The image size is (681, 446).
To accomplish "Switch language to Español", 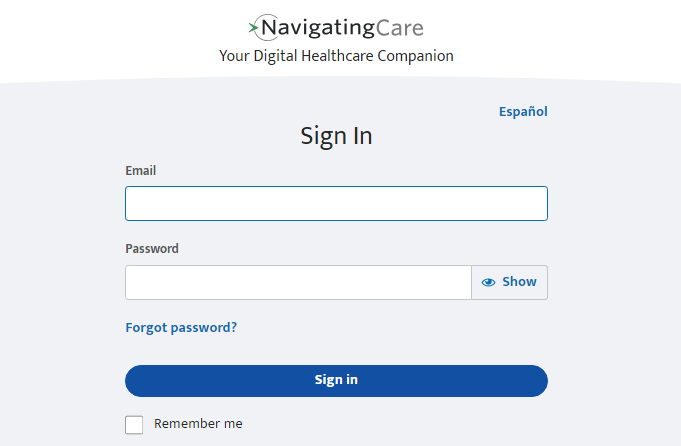I will pos(523,112).
